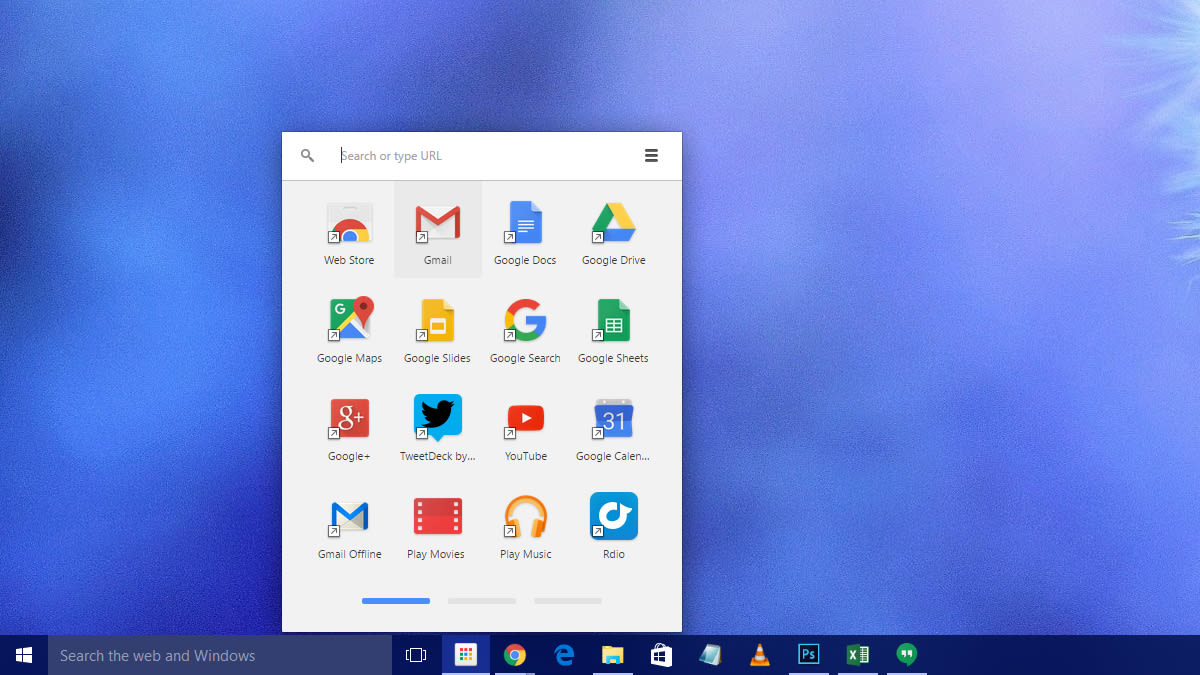
Task: Launch Photoshop from the taskbar
Action: [x=809, y=654]
